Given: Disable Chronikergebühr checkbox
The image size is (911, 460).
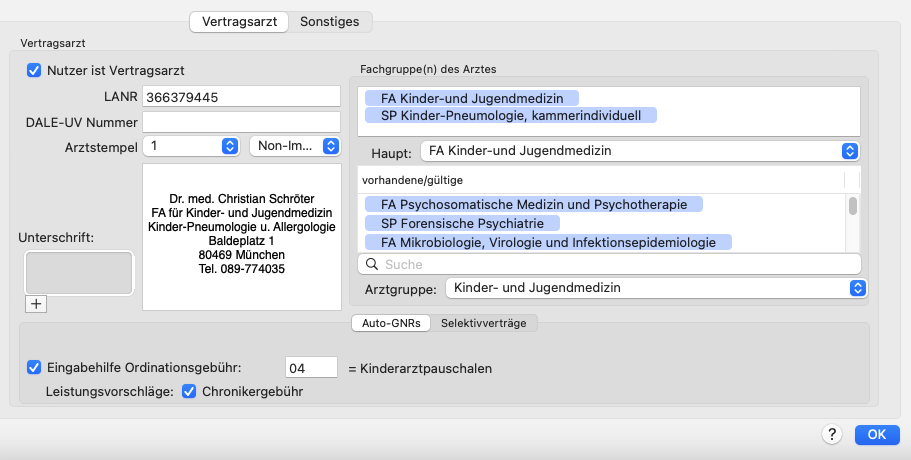Looking at the screenshot, I should (189, 391).
